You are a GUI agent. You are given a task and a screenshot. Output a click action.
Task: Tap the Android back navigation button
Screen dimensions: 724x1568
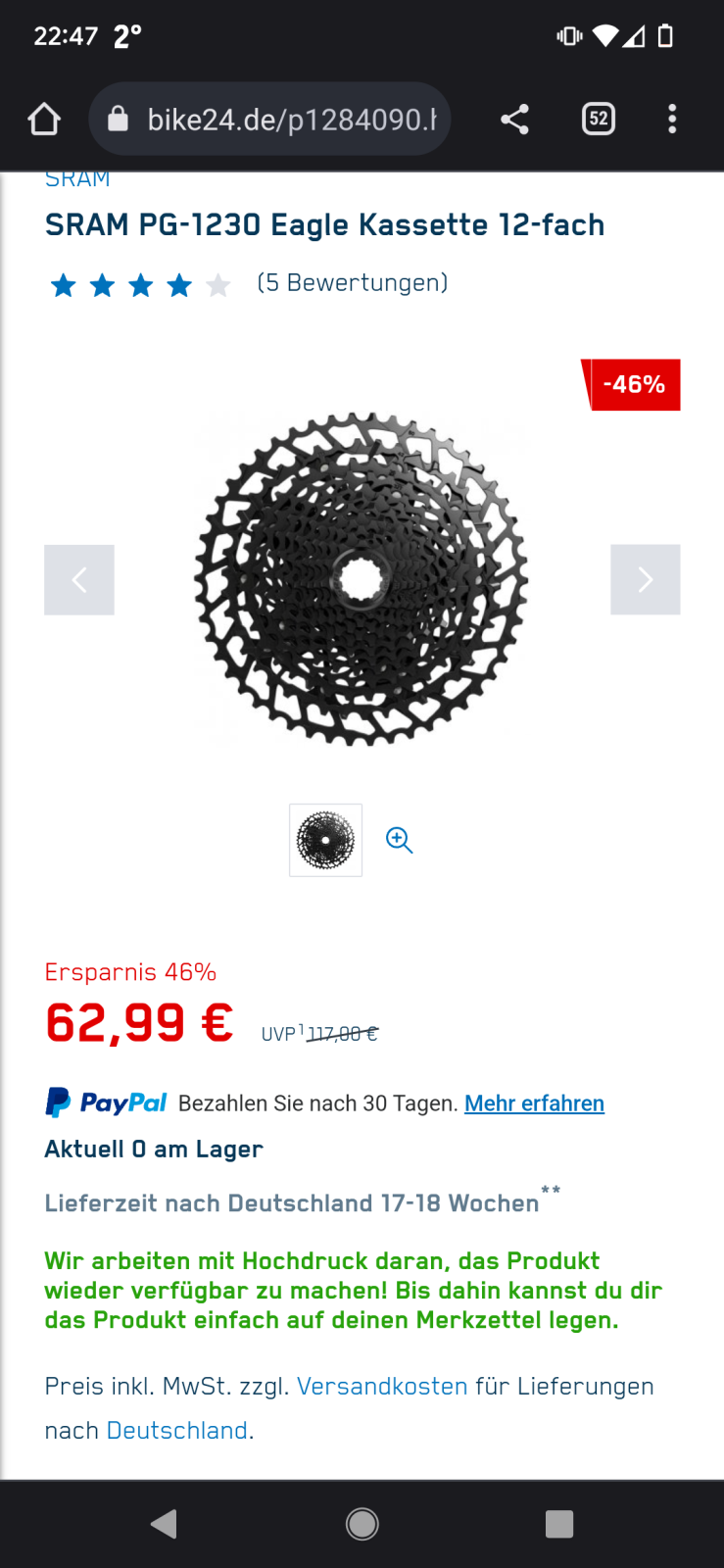point(164,1524)
